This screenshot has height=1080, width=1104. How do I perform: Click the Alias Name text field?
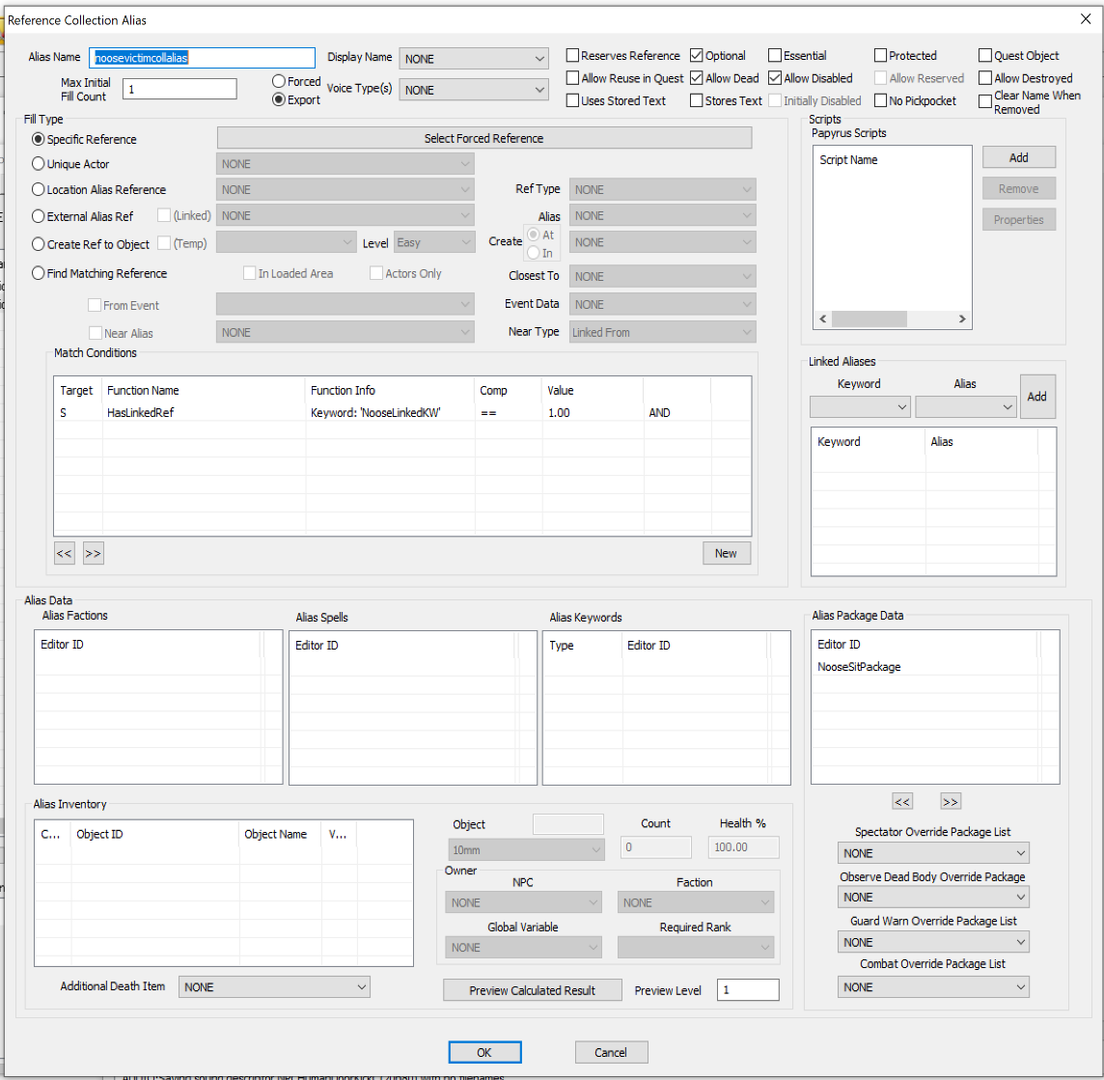[x=202, y=58]
